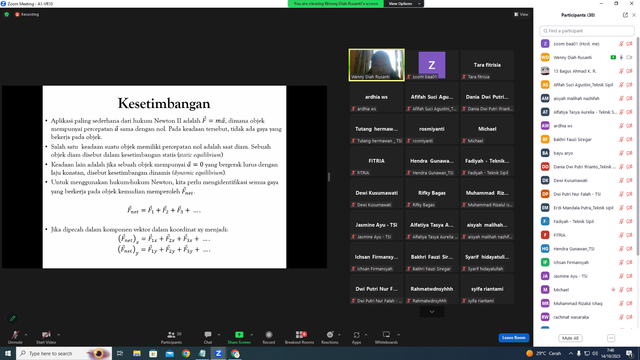Click the Record icon
Viewport: 640px width, 360px height.
[269, 335]
